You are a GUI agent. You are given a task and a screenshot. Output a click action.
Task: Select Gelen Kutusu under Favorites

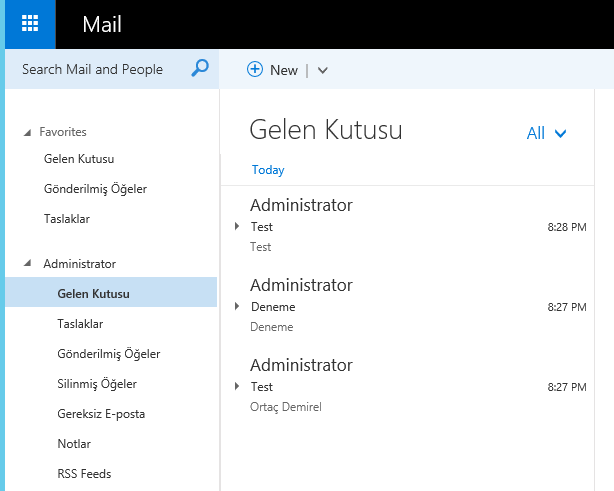(x=78, y=159)
